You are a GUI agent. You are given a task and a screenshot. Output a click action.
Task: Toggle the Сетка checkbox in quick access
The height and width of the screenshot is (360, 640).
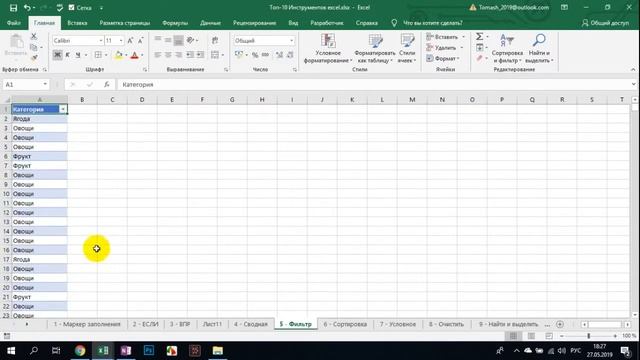tap(72, 8)
